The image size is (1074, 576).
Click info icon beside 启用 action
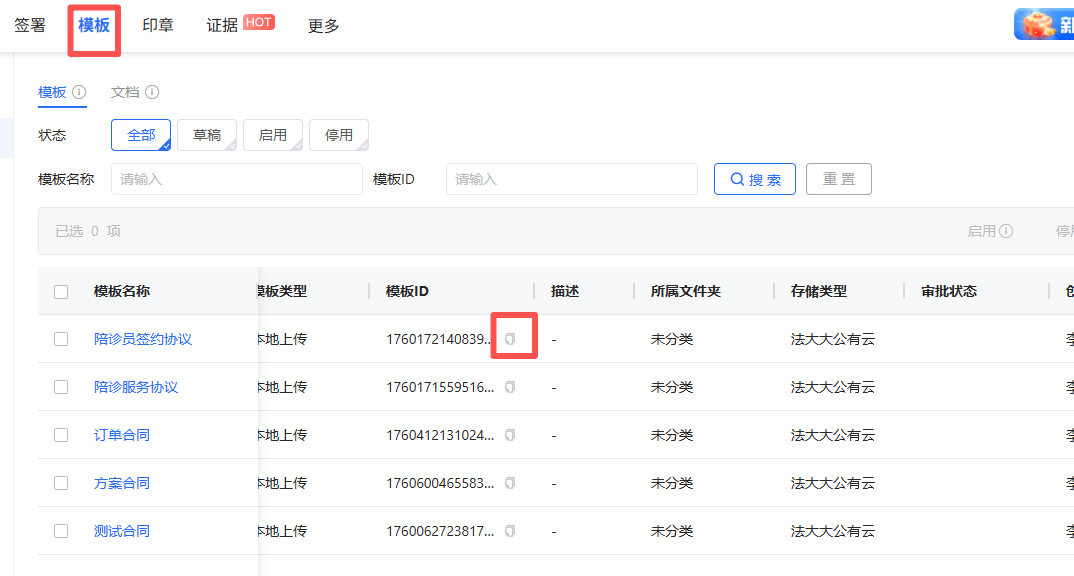pos(1006,231)
